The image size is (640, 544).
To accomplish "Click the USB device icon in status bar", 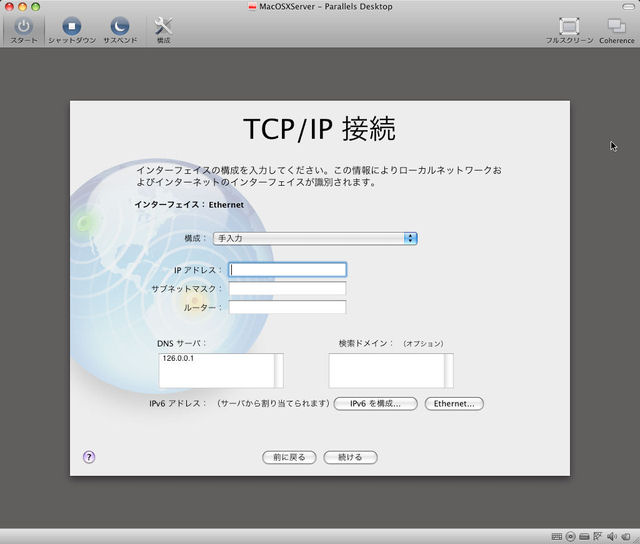I will pos(626,536).
